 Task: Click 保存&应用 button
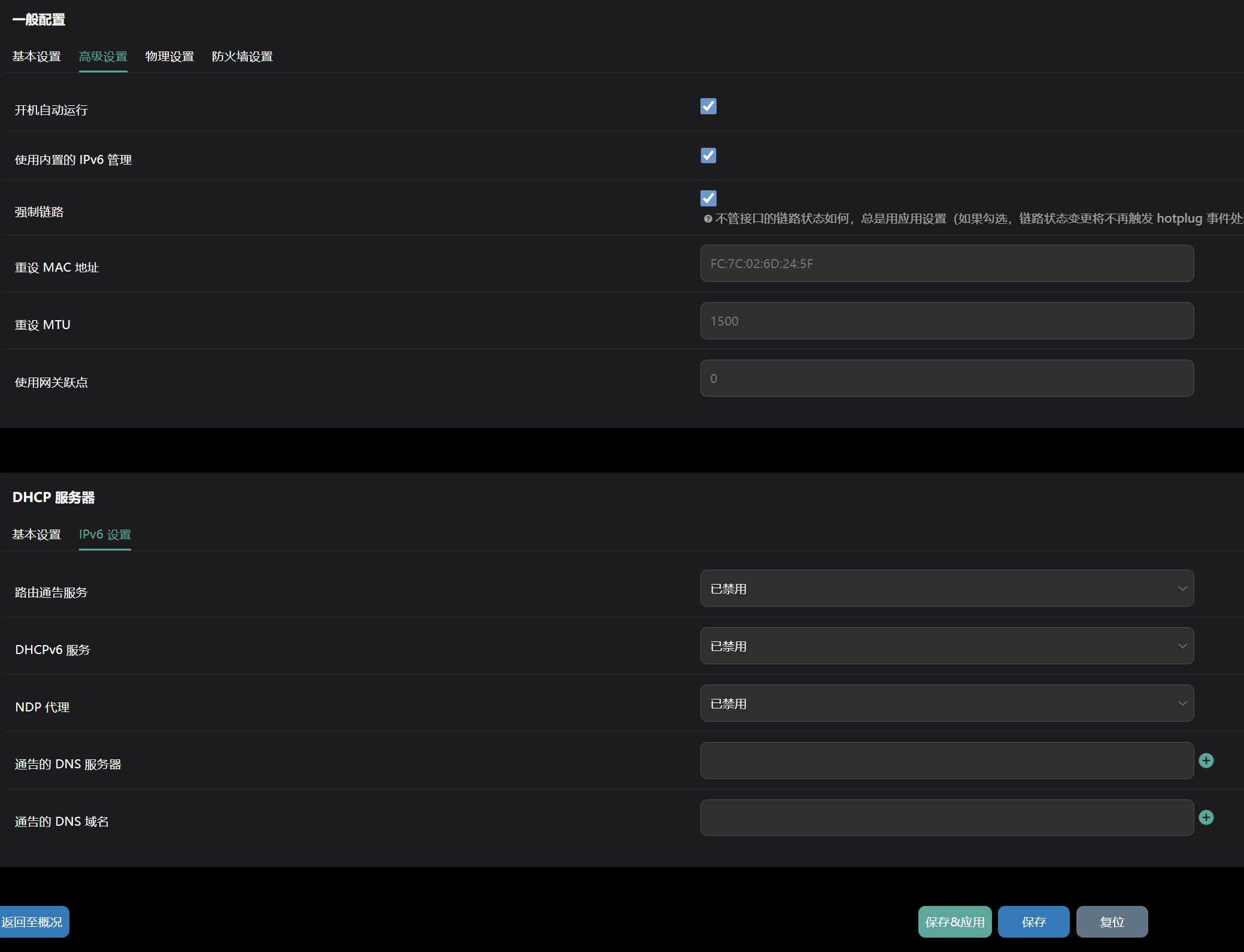pos(954,921)
